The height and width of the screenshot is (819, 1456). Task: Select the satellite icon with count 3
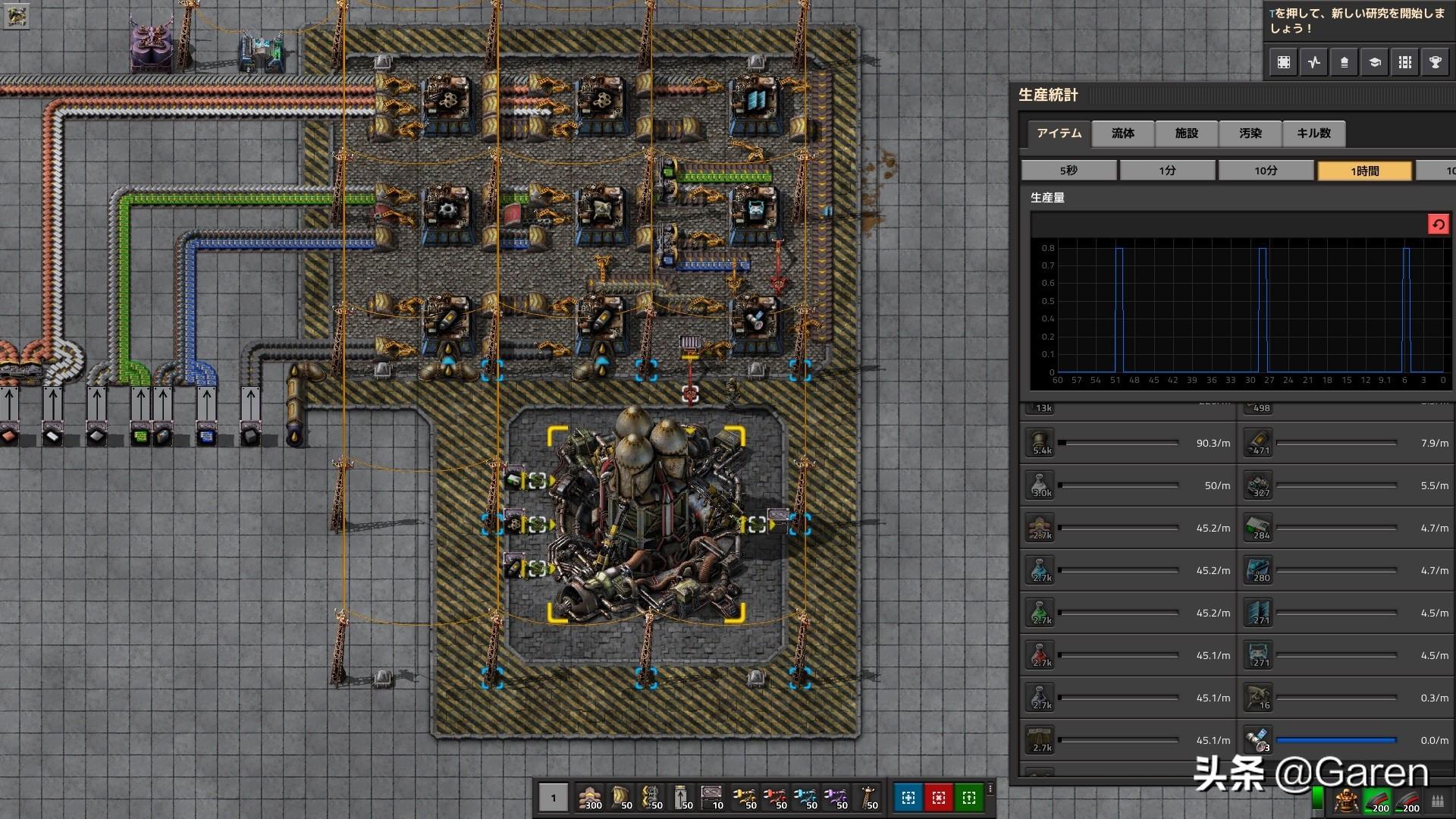coord(1259,740)
